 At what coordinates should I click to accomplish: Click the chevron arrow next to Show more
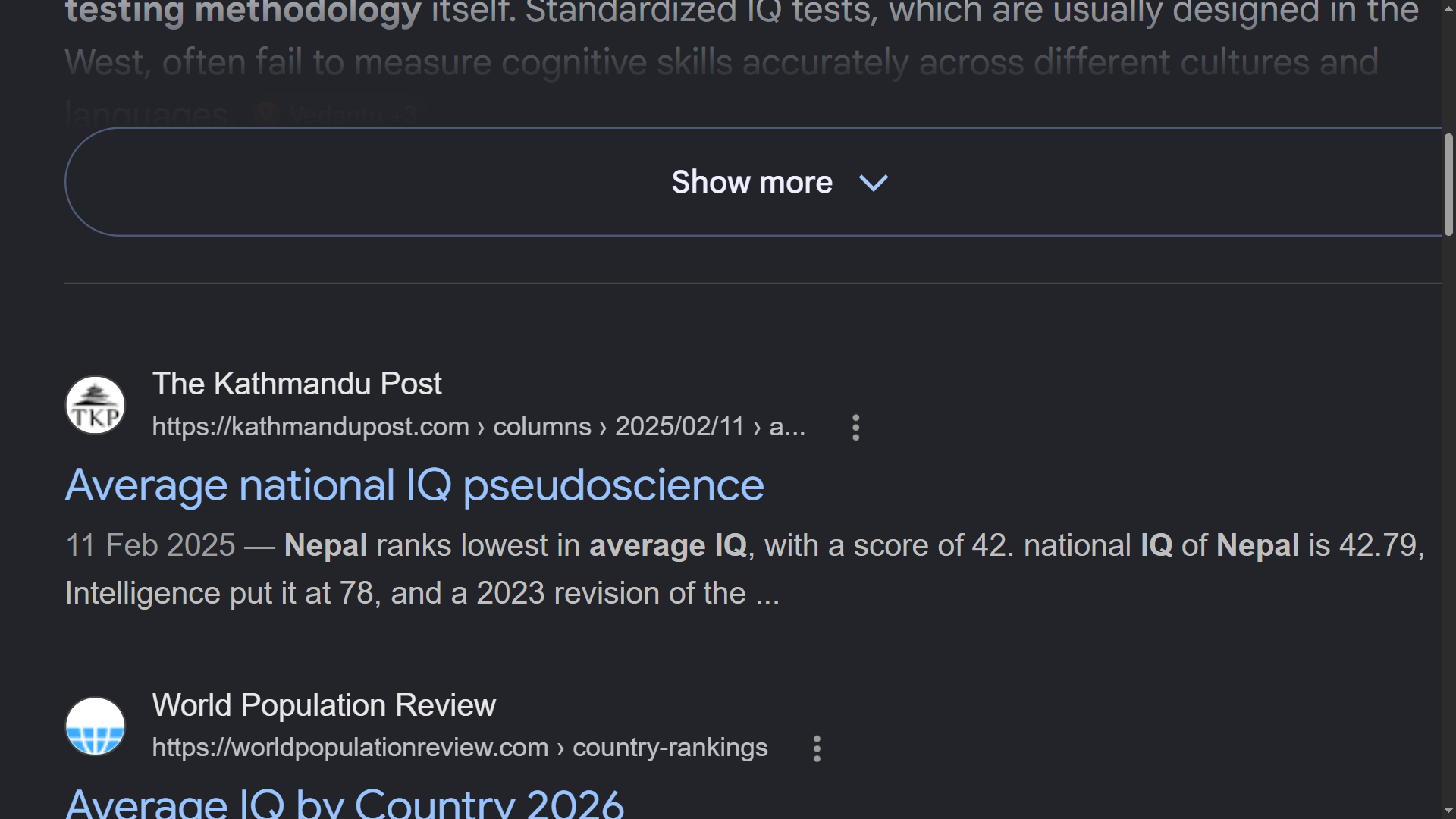(874, 183)
